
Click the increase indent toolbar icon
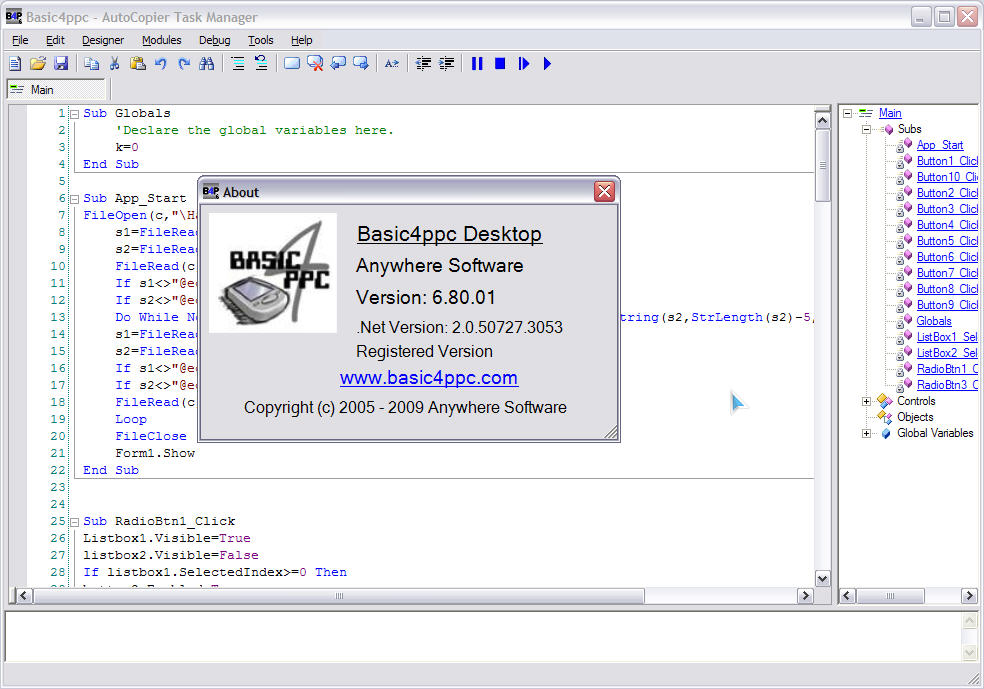point(446,63)
